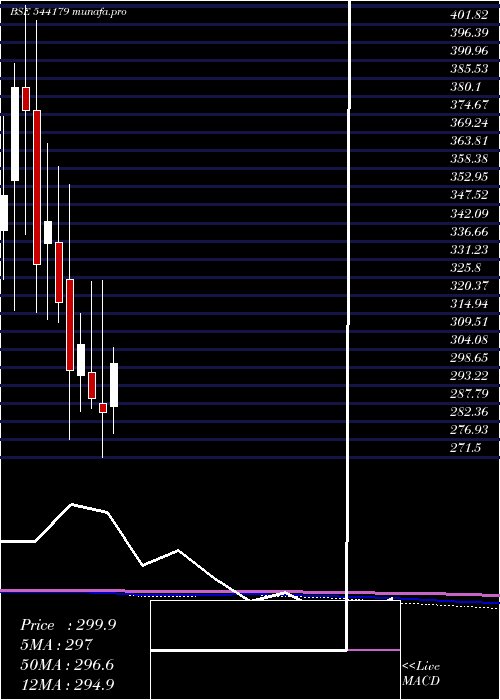
Task: Click the 287.79 price axis label
Action: coord(468,393)
